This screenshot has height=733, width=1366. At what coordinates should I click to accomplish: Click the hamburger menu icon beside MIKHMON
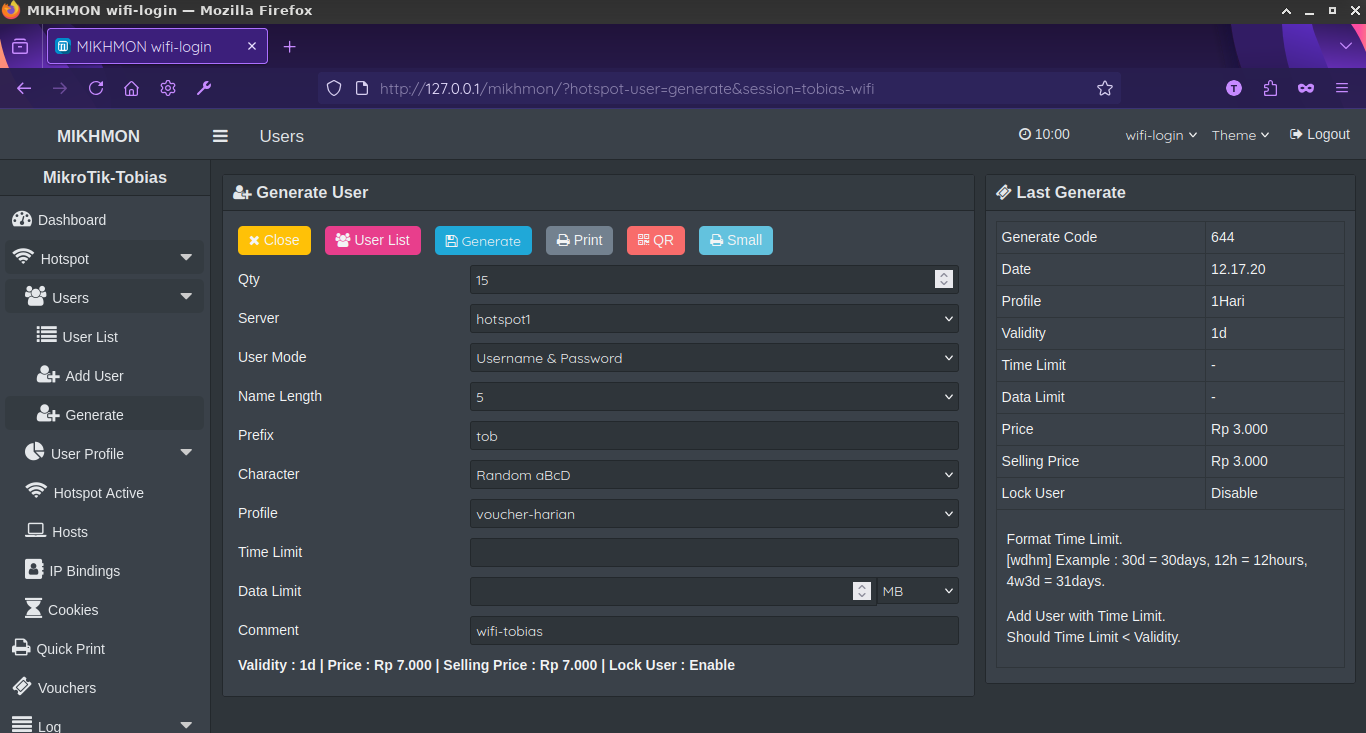(x=220, y=136)
